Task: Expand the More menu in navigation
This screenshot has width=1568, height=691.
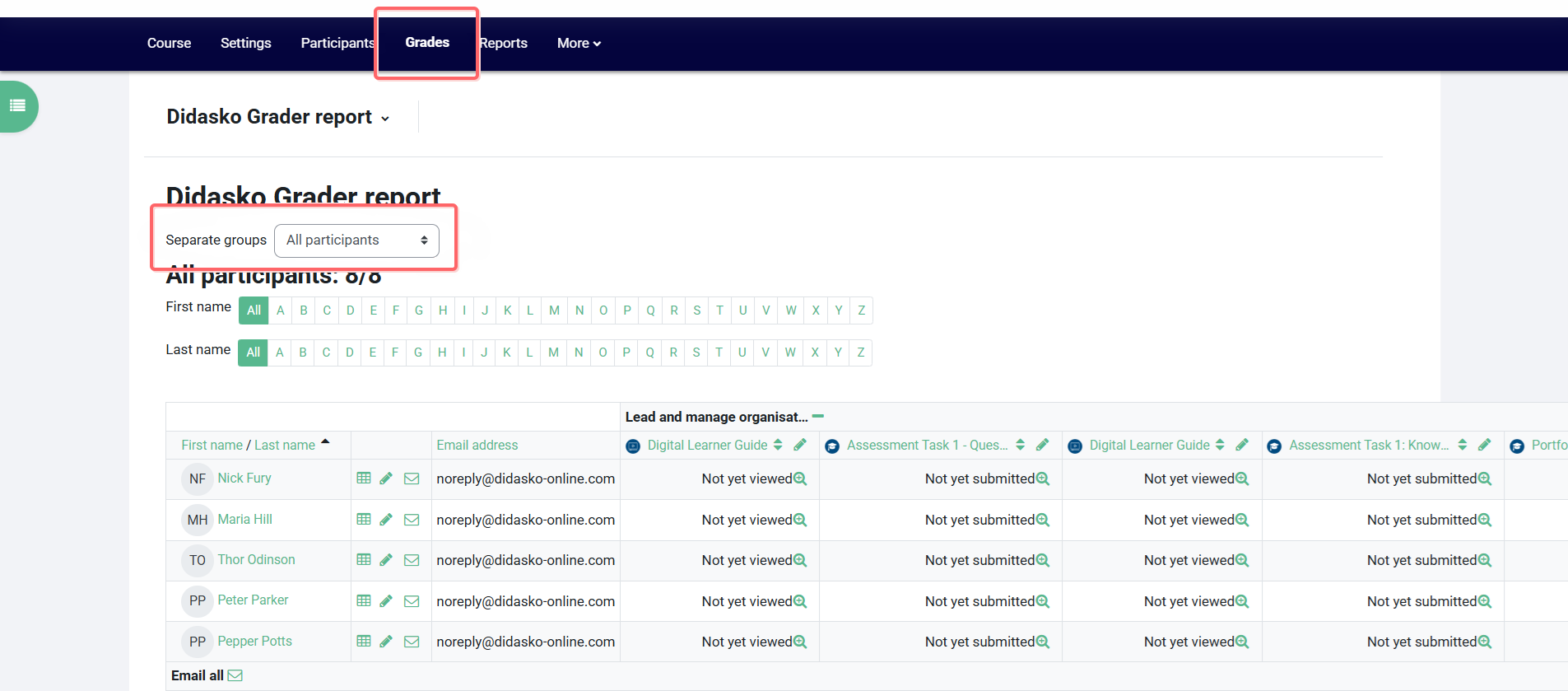Action: click(x=579, y=44)
